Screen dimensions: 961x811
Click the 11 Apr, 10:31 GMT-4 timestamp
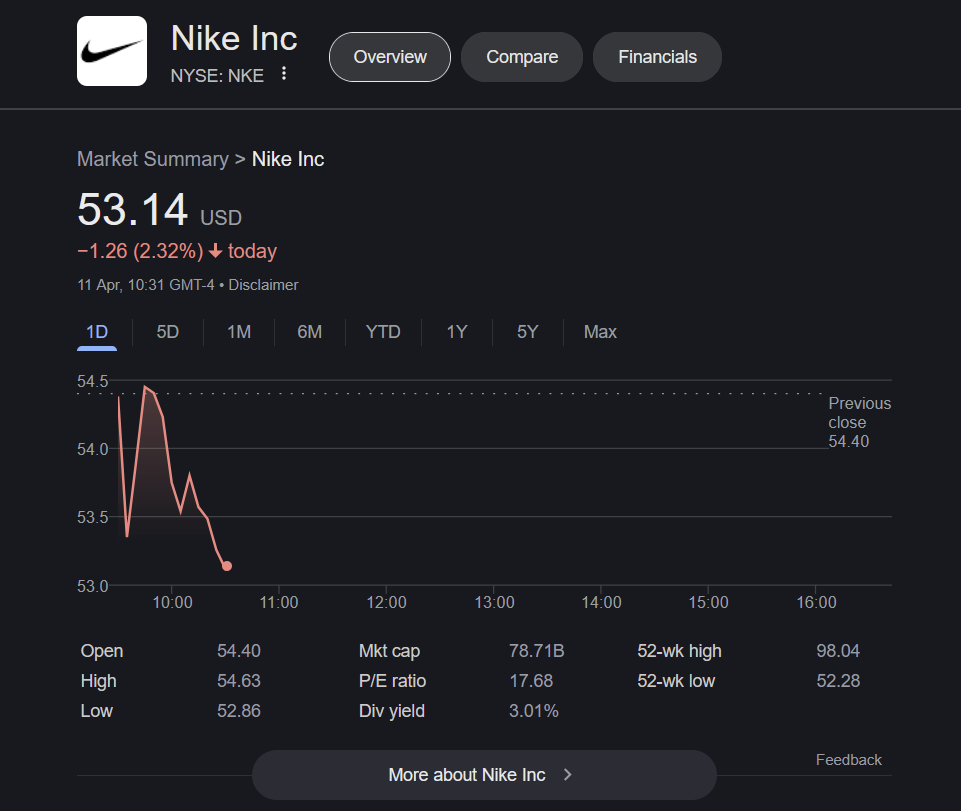(x=146, y=285)
